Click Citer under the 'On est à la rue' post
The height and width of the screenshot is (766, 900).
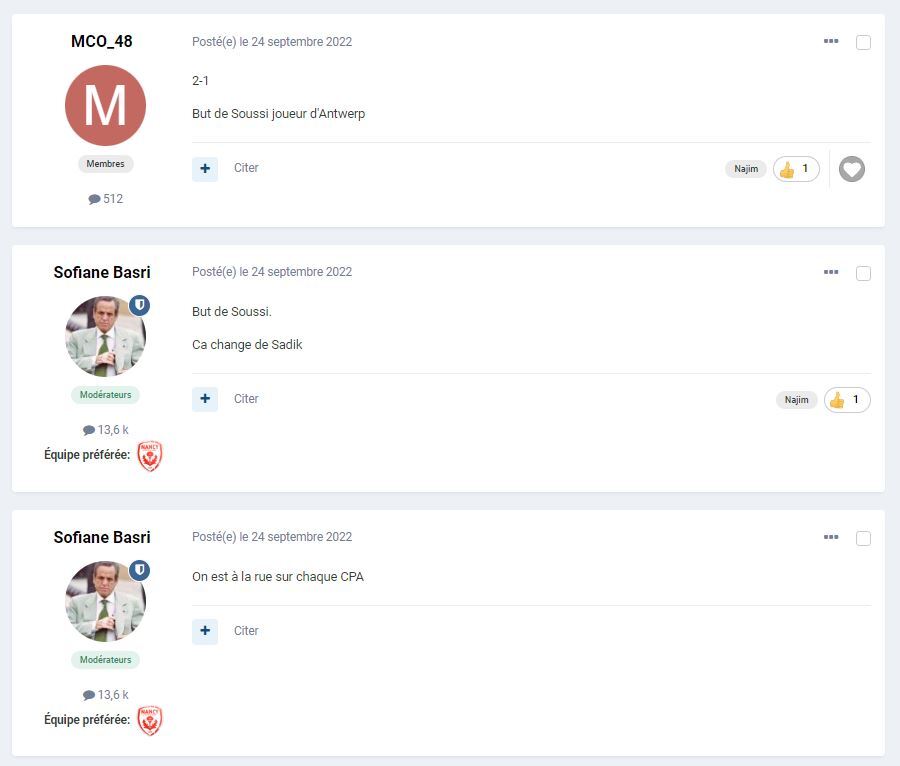246,631
